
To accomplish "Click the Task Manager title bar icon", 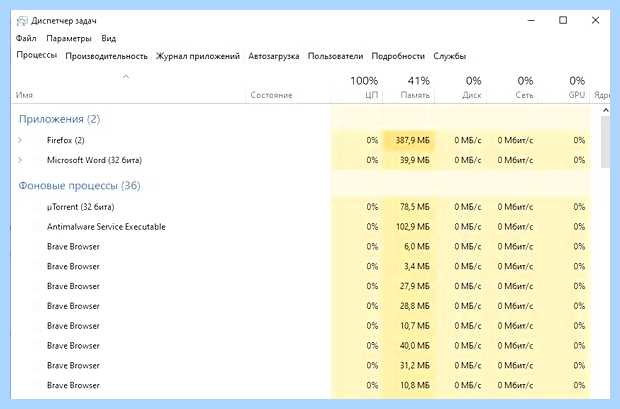I will click(22, 21).
